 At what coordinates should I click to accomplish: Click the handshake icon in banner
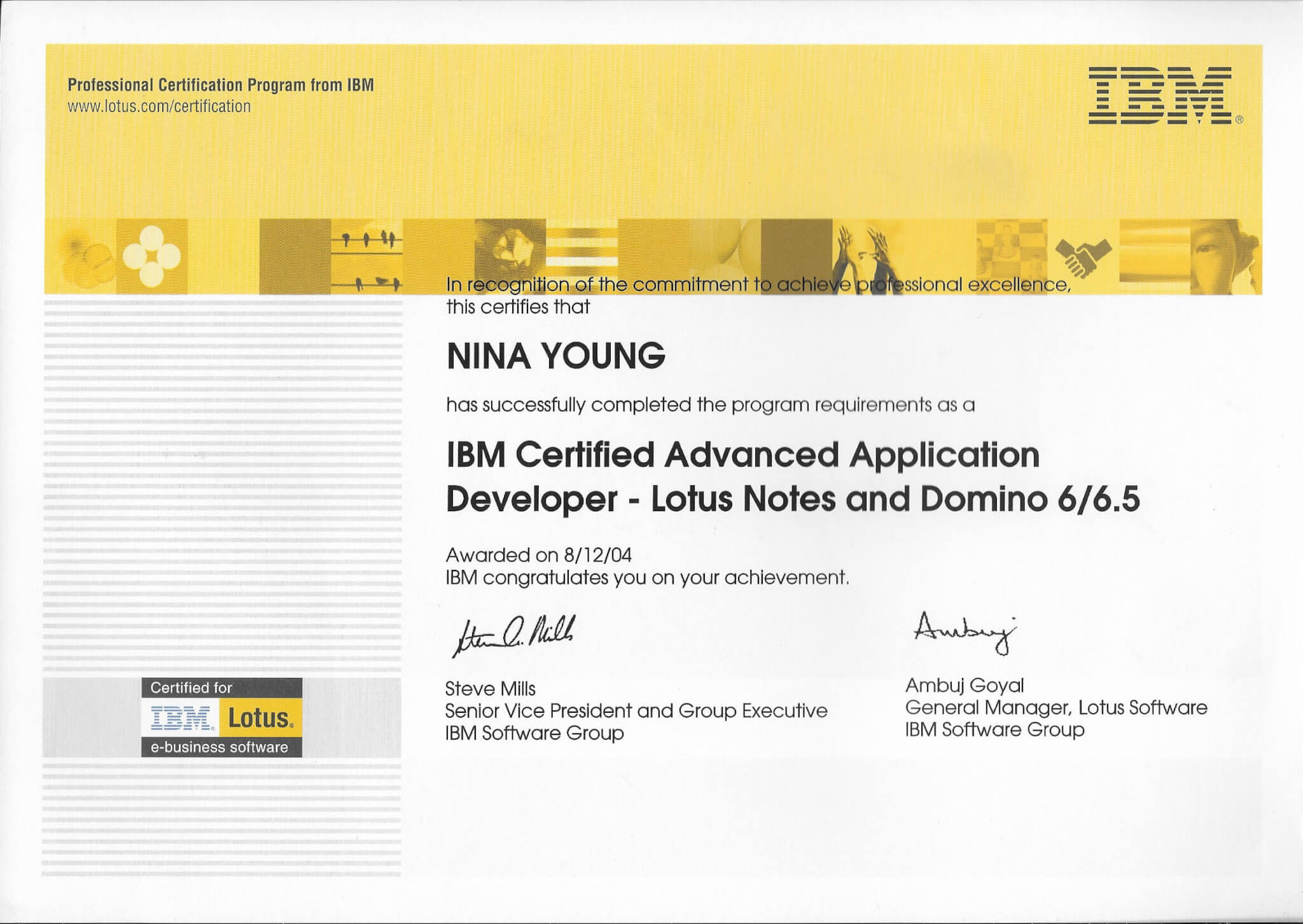click(x=1083, y=257)
